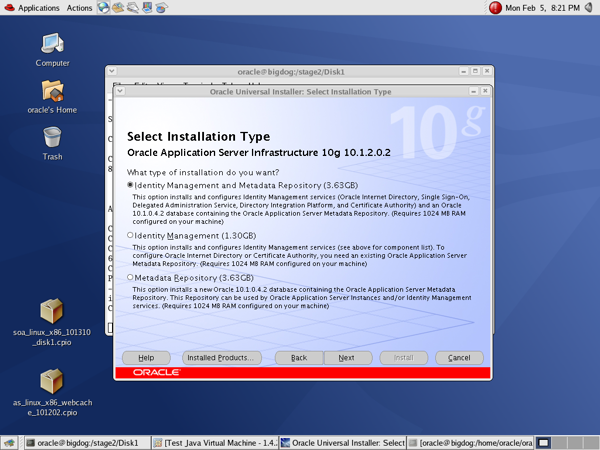The image size is (600, 450).
Task: Close the Oracle Universal Installer window
Action: pos(485,91)
